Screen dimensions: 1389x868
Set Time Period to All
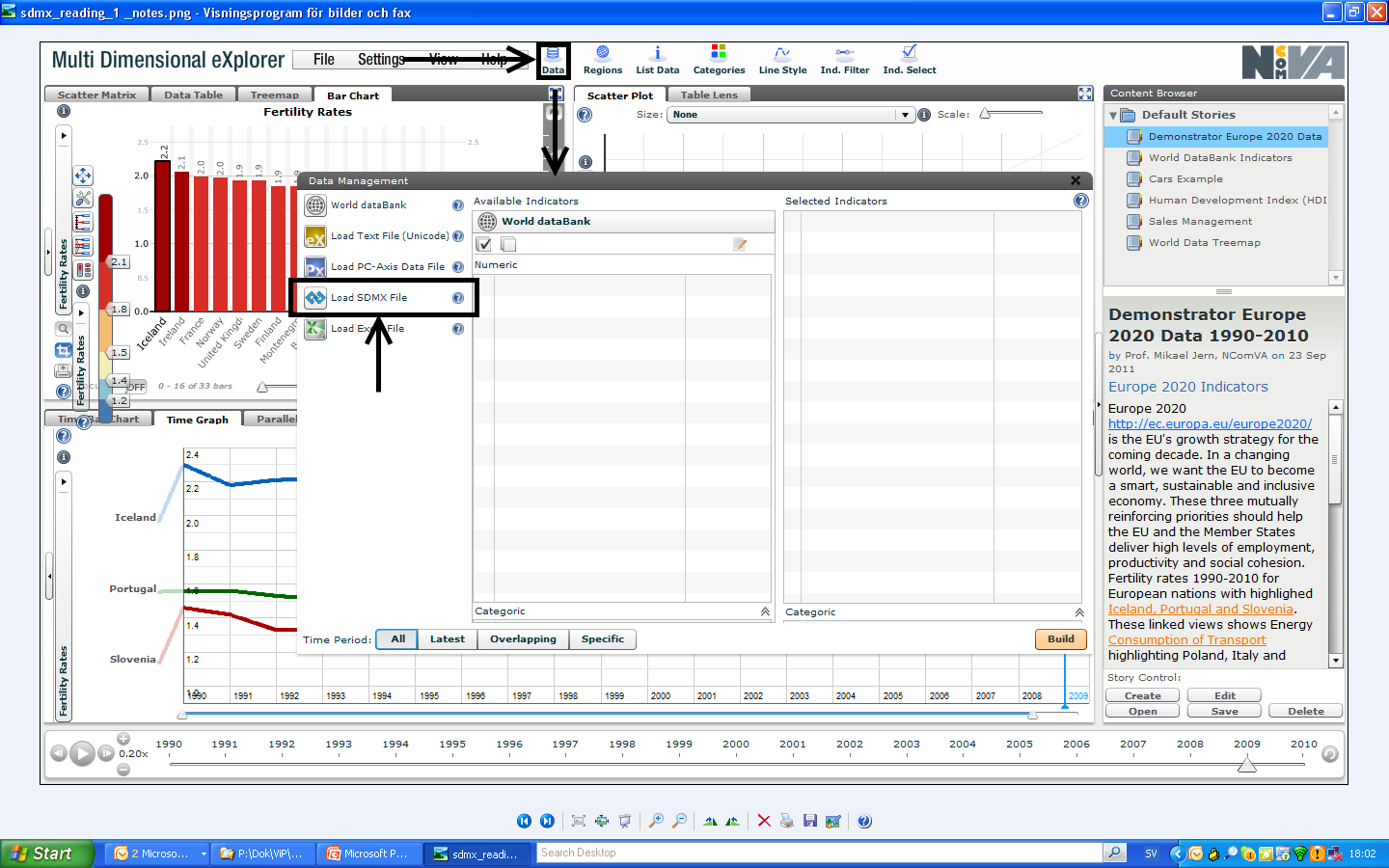click(397, 639)
